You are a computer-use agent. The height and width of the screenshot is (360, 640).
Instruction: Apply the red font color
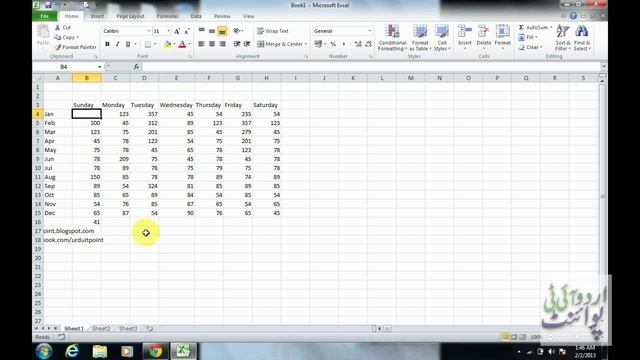point(182,44)
